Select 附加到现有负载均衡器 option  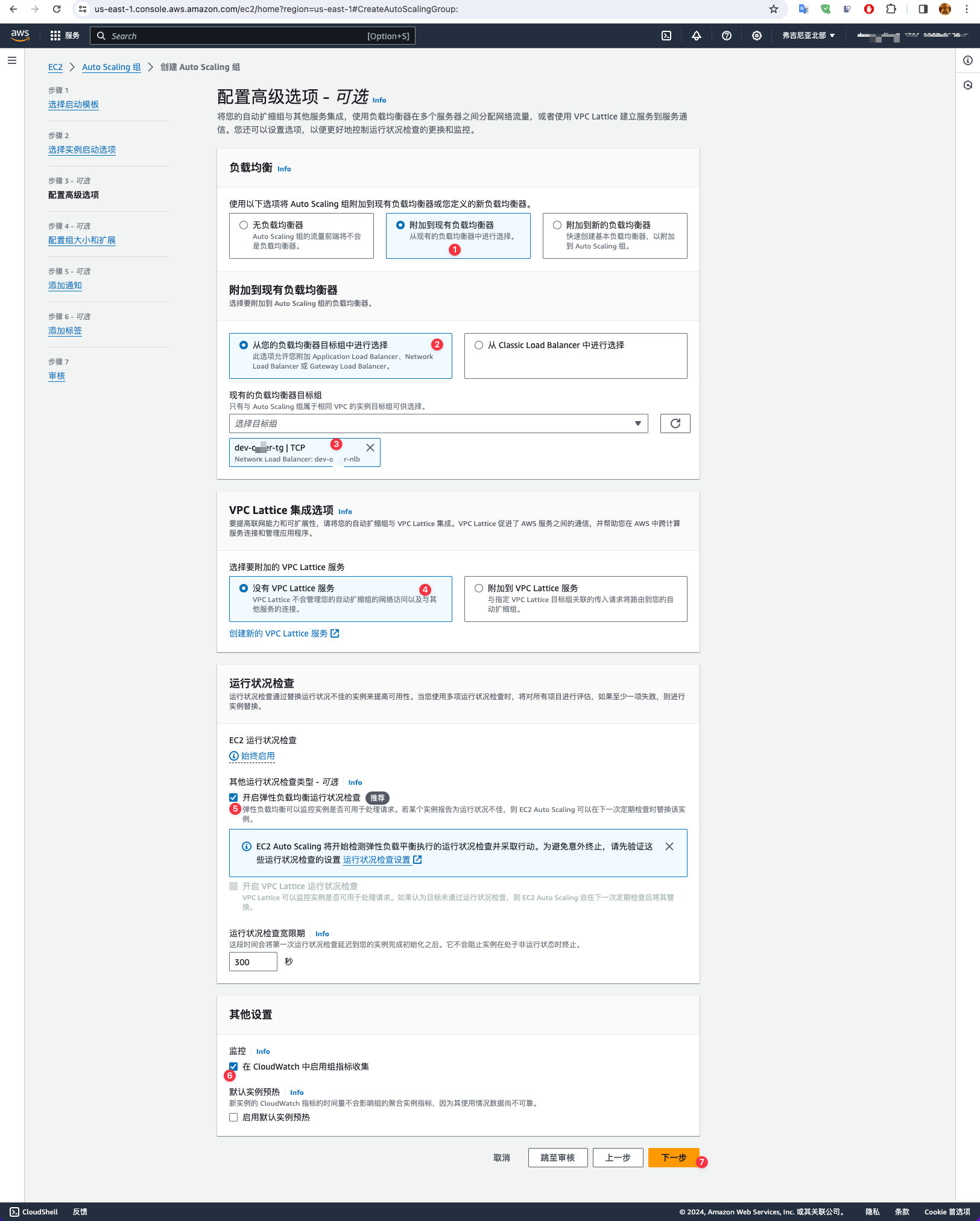click(458, 236)
